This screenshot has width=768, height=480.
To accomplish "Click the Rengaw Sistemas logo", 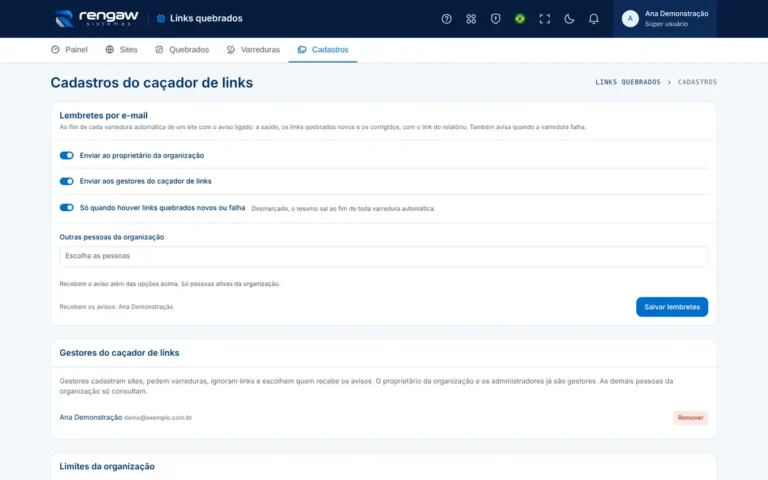I will click(96, 19).
